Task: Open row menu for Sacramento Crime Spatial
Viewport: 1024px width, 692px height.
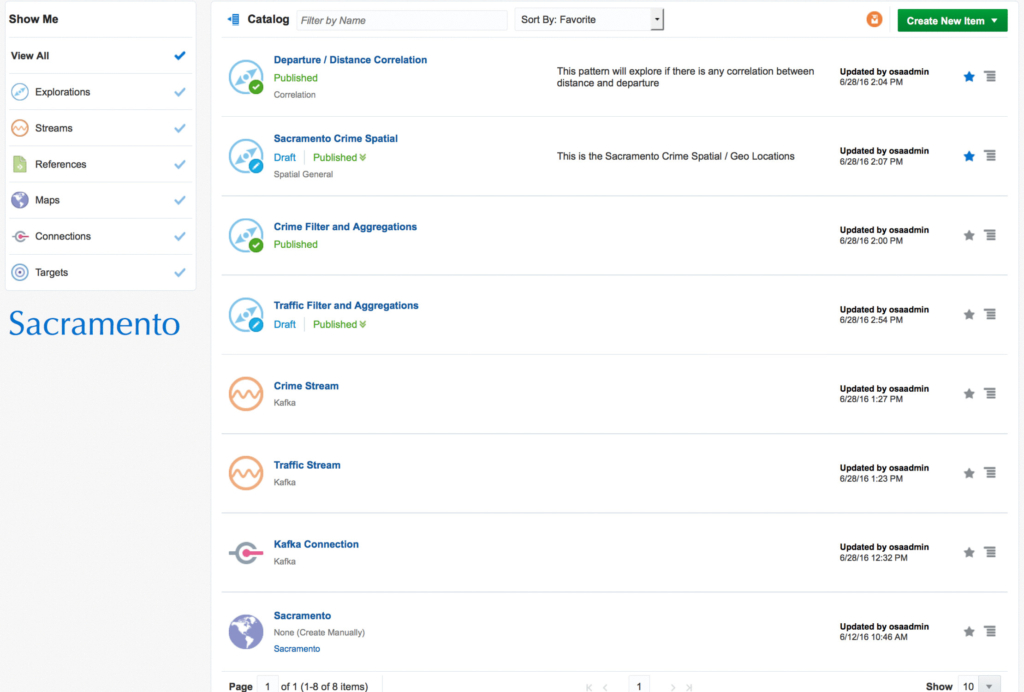Action: click(990, 155)
